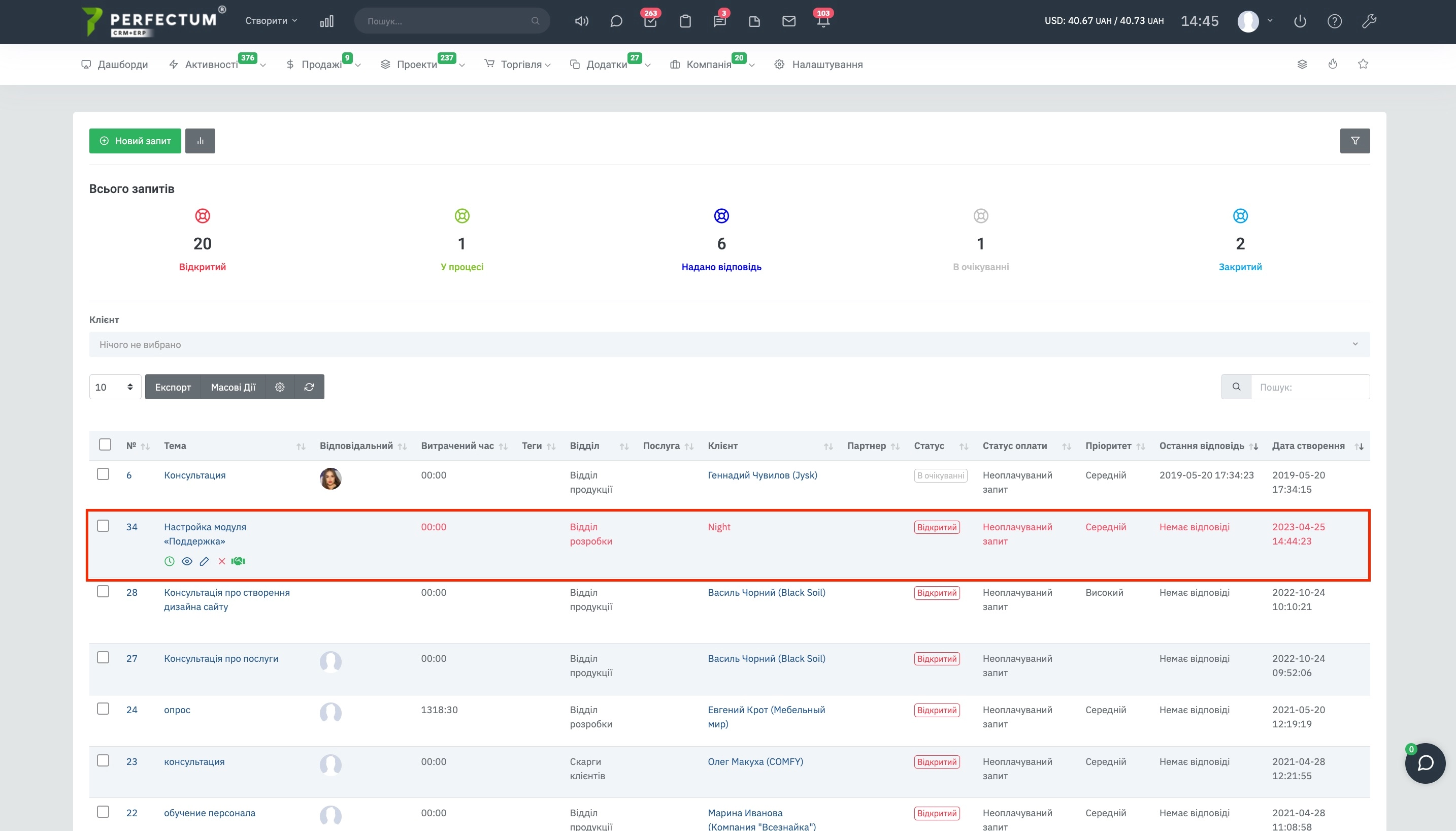Open the filter funnel button
Screen dimensions: 1456x831
(x=1354, y=141)
